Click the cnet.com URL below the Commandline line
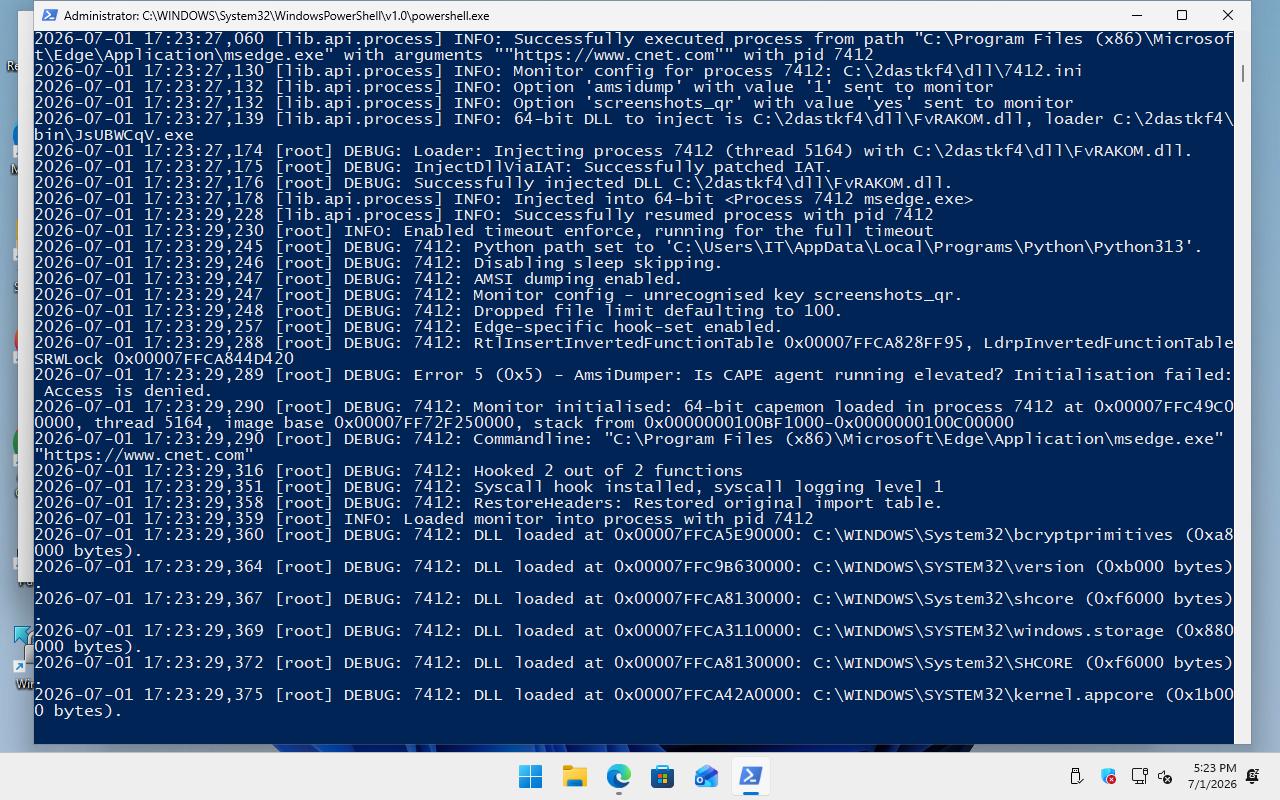 [x=144, y=455]
